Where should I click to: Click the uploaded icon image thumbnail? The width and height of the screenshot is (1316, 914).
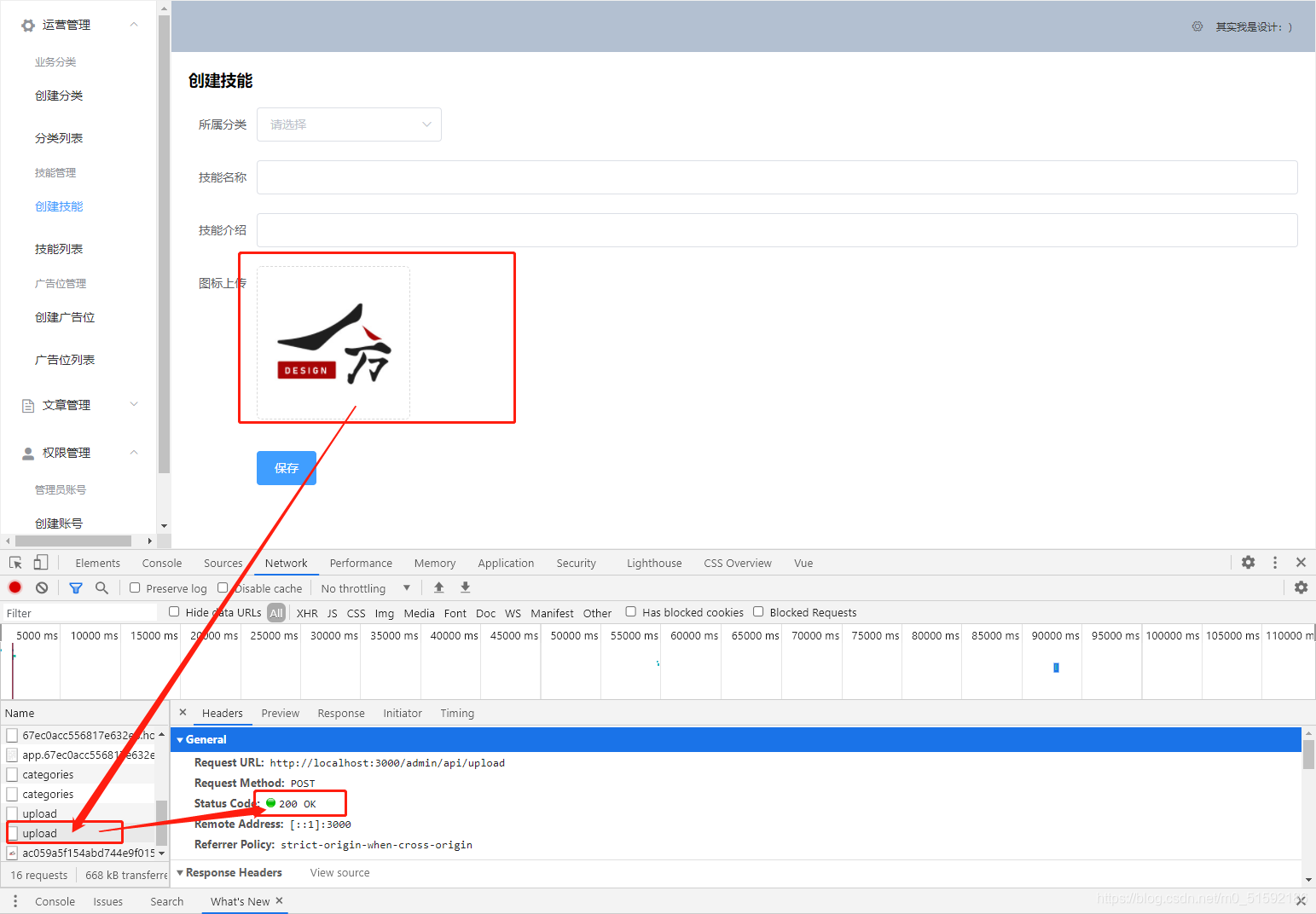point(333,343)
